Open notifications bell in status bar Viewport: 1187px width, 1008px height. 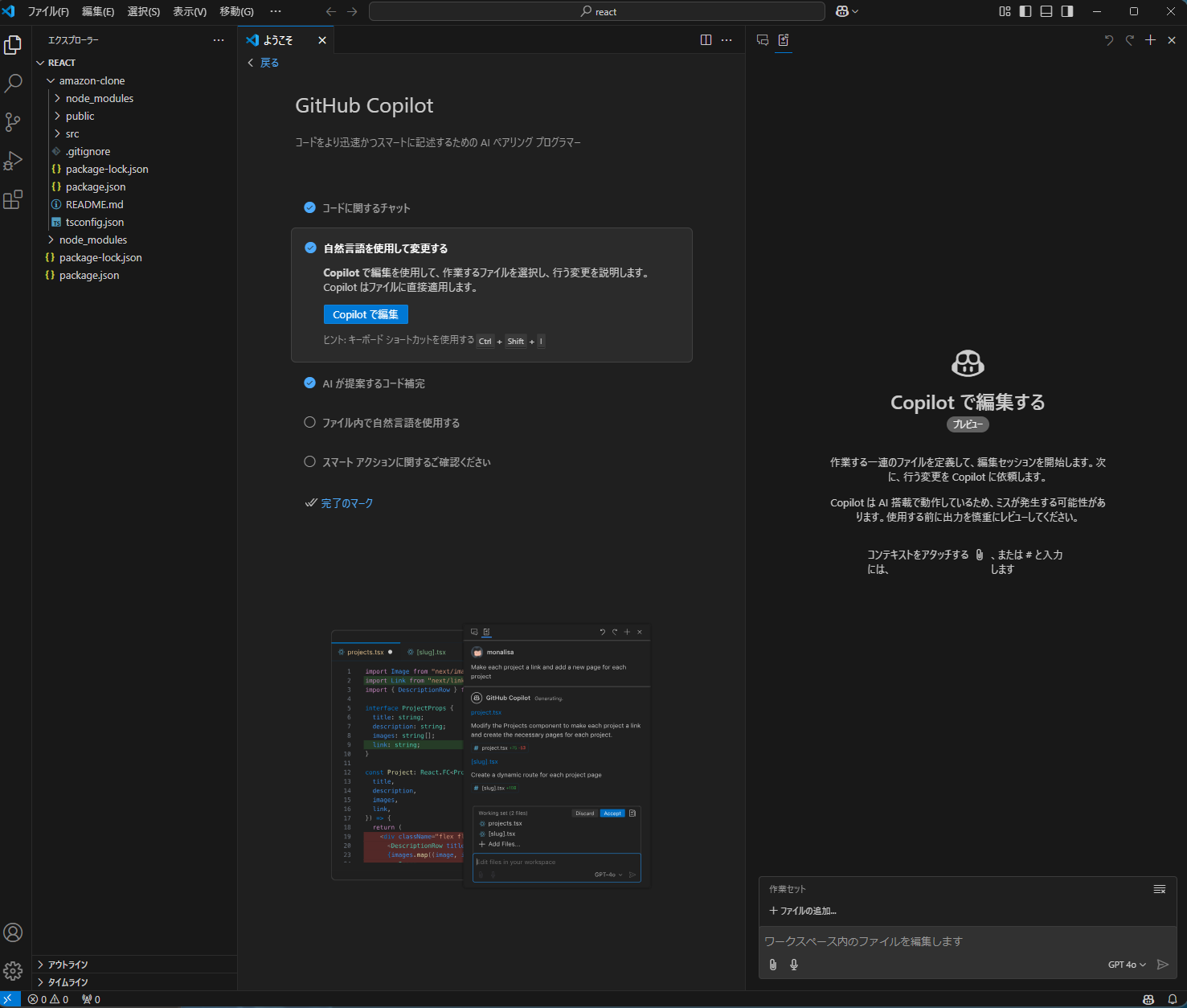(1173, 999)
